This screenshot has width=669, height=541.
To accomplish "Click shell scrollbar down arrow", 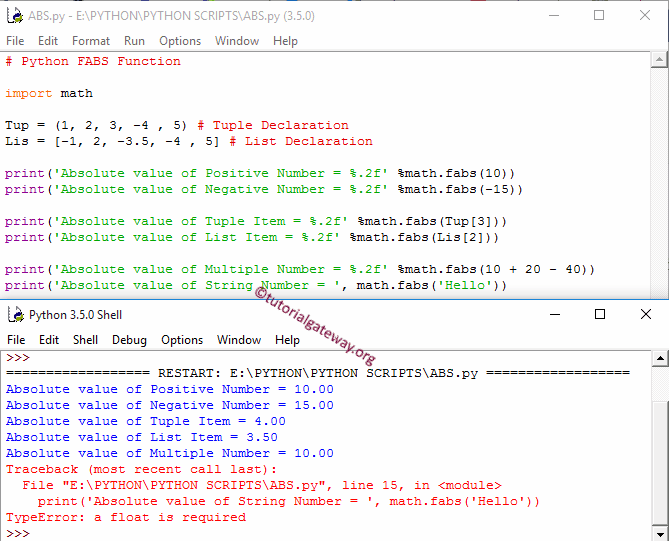I will [660, 533].
